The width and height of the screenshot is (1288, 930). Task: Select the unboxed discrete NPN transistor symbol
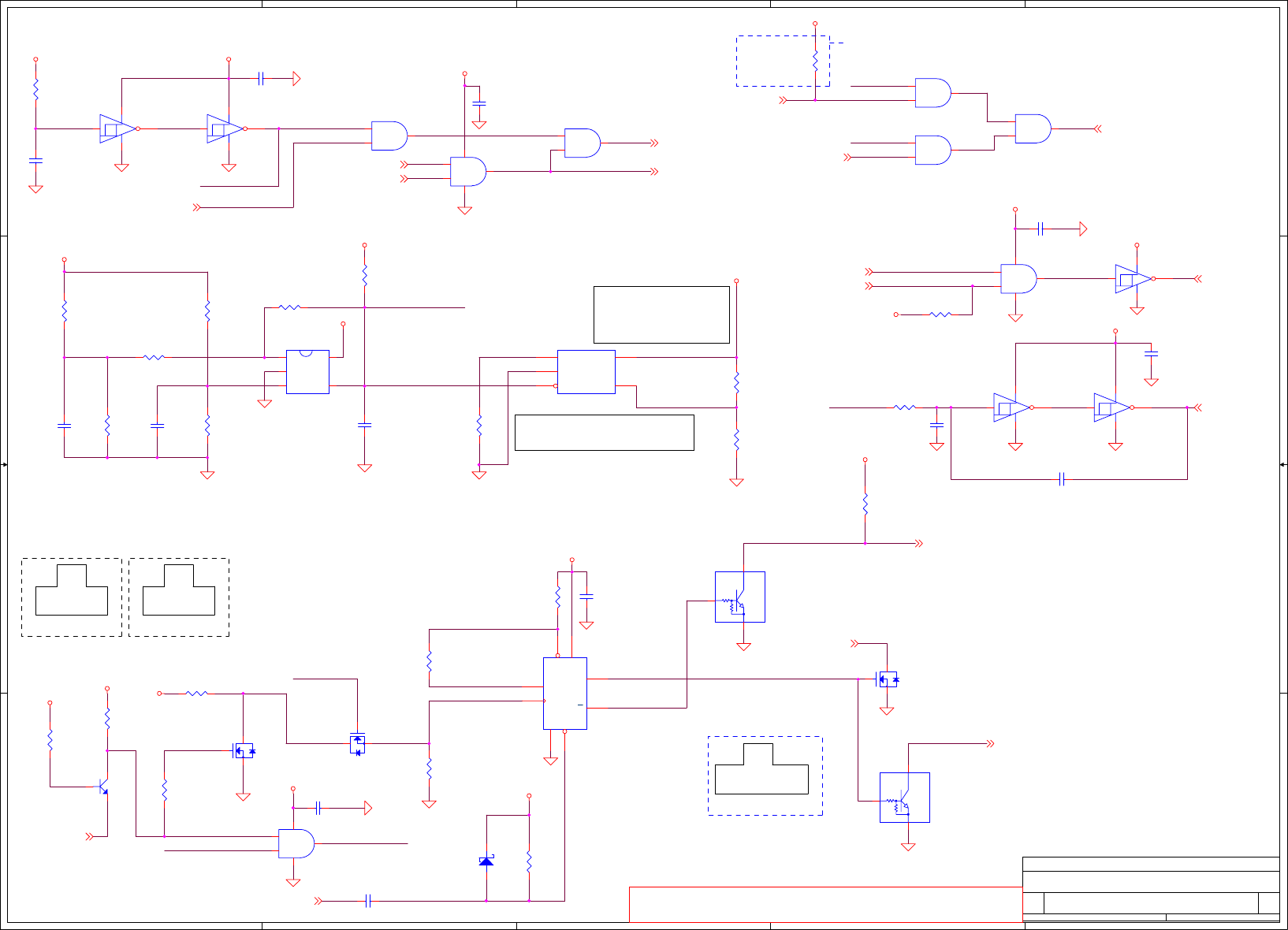pos(102,787)
